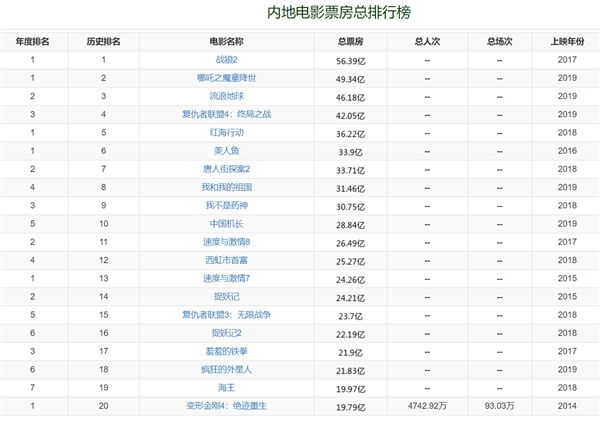600x422 pixels.
Task: Open the 西虹市首富 movie link
Action: 227,260
